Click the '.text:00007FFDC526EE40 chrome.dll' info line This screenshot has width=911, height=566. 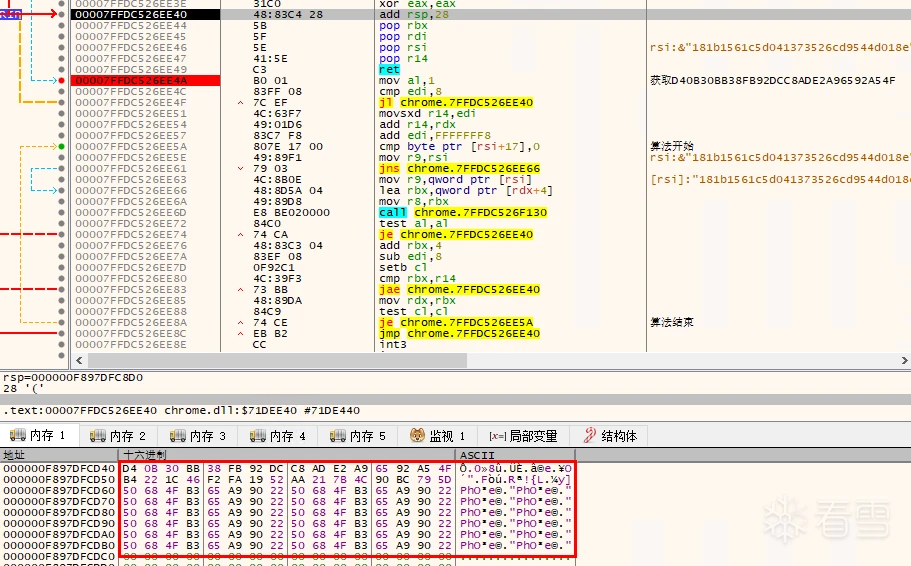point(181,410)
